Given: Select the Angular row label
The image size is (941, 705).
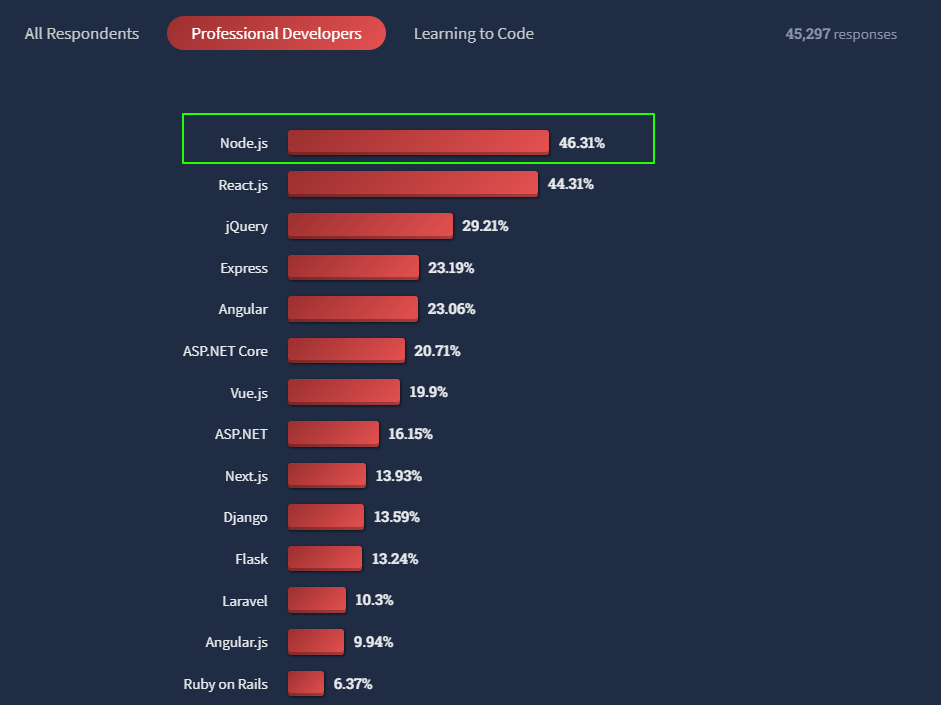Looking at the screenshot, I should point(243,309).
